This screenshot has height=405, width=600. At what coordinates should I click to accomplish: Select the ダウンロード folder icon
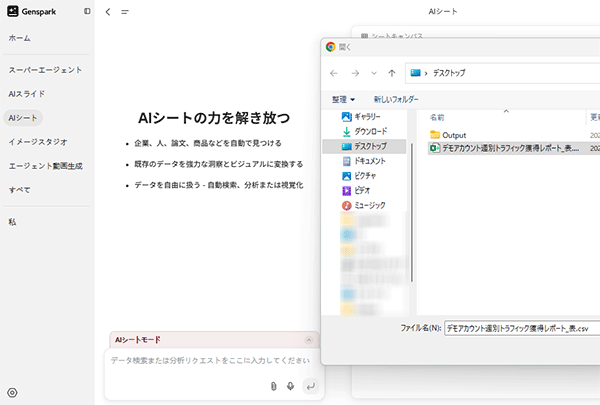(x=346, y=132)
